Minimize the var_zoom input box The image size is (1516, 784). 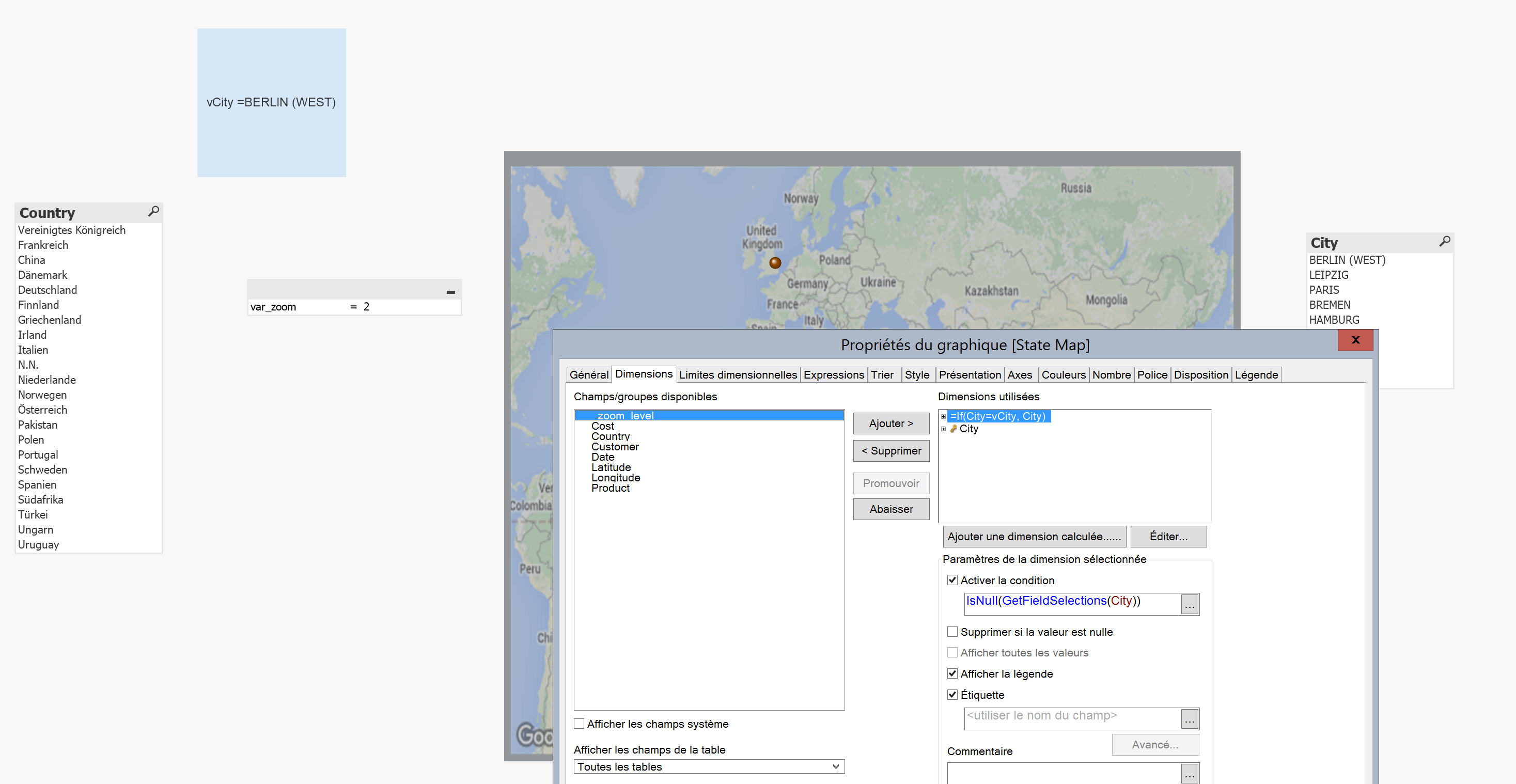(451, 292)
